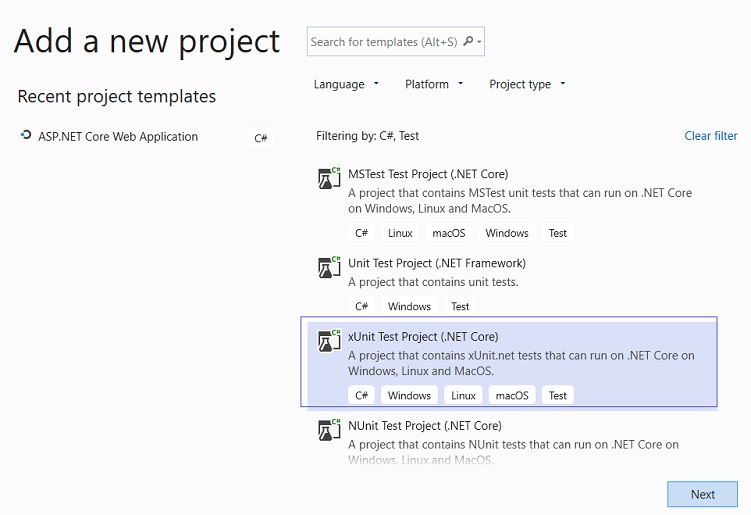Click the NUnit Test Project flask icon
The width and height of the screenshot is (751, 515).
point(330,430)
